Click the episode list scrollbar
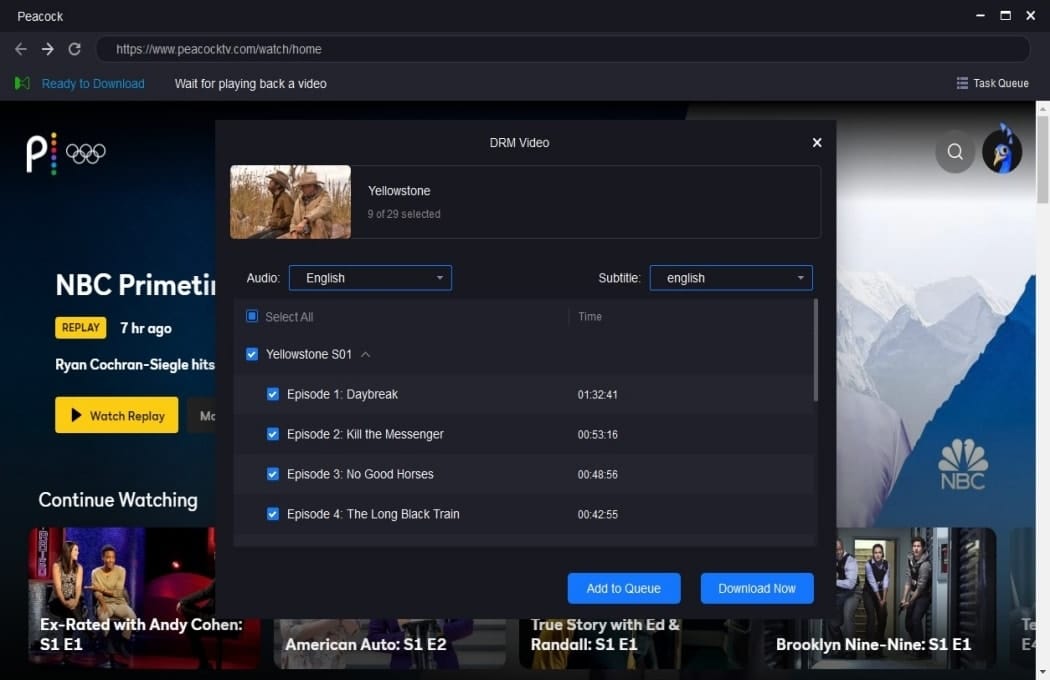Image resolution: width=1050 pixels, height=680 pixels. click(x=816, y=350)
